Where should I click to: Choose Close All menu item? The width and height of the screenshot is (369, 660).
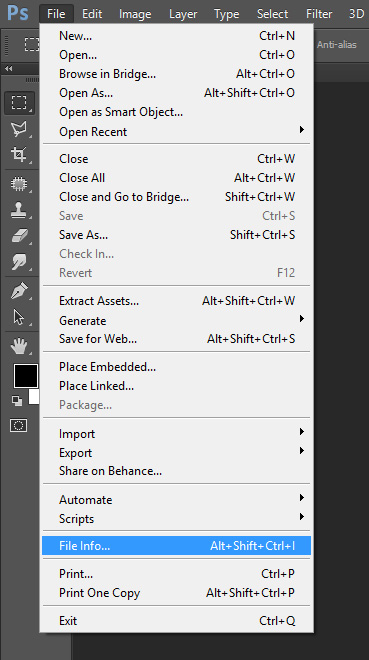click(x=177, y=178)
